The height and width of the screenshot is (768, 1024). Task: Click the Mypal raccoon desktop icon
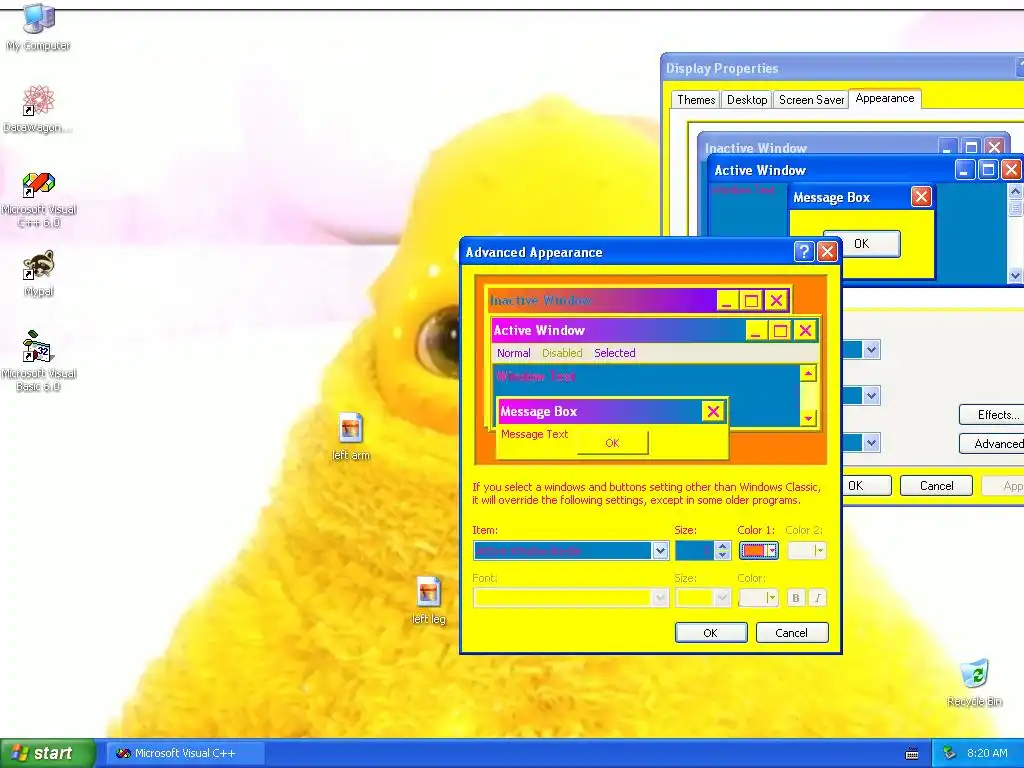click(39, 273)
